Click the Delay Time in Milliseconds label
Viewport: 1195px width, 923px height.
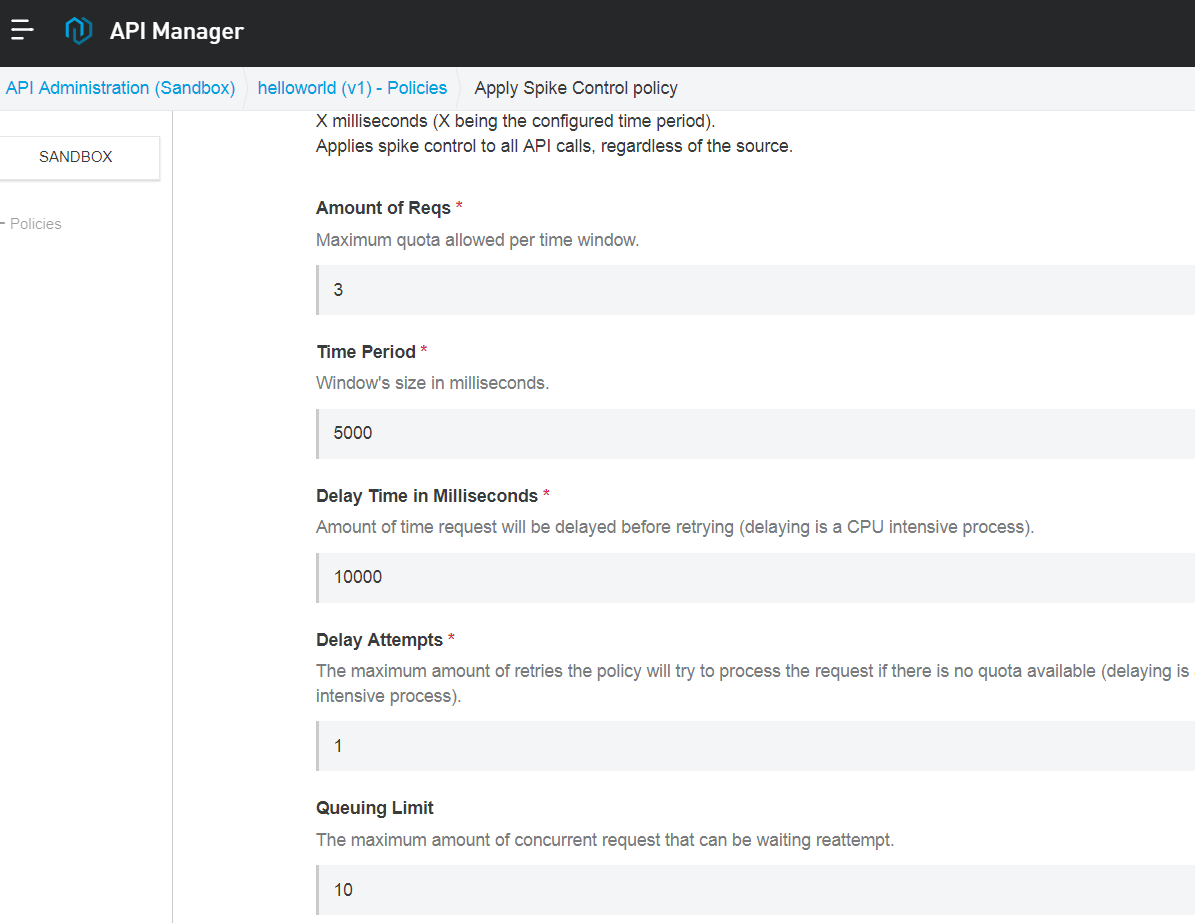426,496
